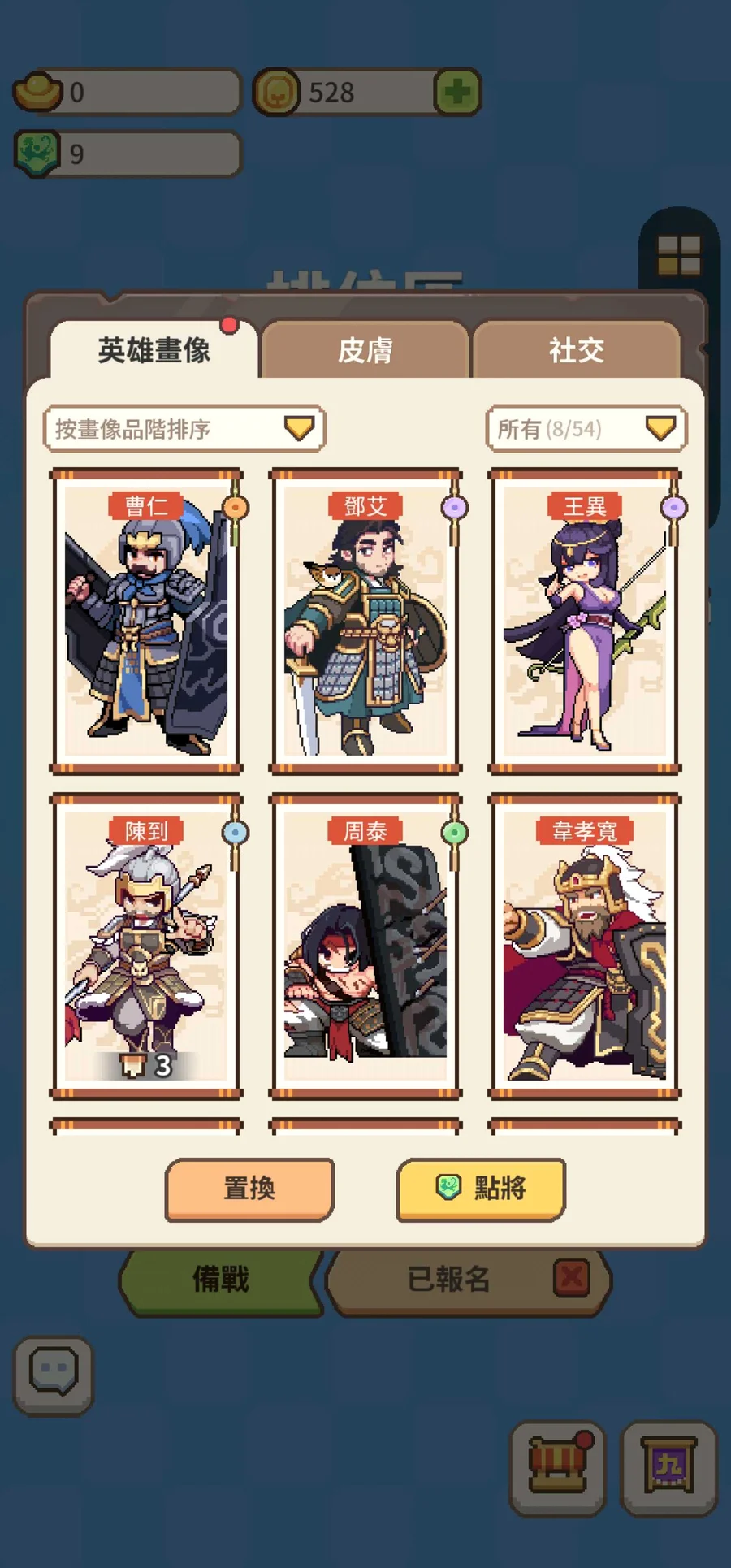Choose the 周泰 hero portrait card
This screenshot has height=1568, width=731.
coord(365,946)
